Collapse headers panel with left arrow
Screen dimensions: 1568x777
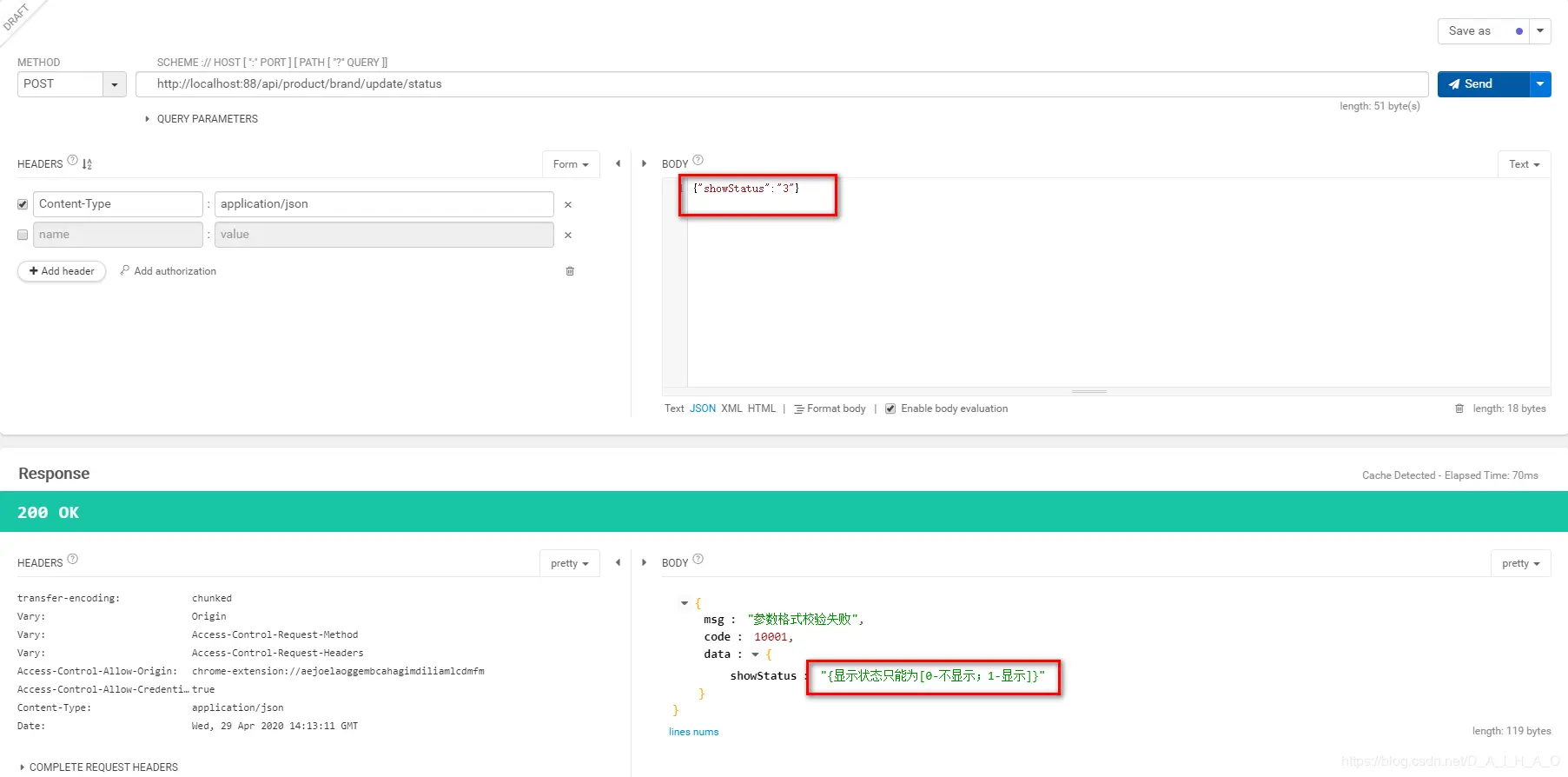pyautogui.click(x=618, y=163)
